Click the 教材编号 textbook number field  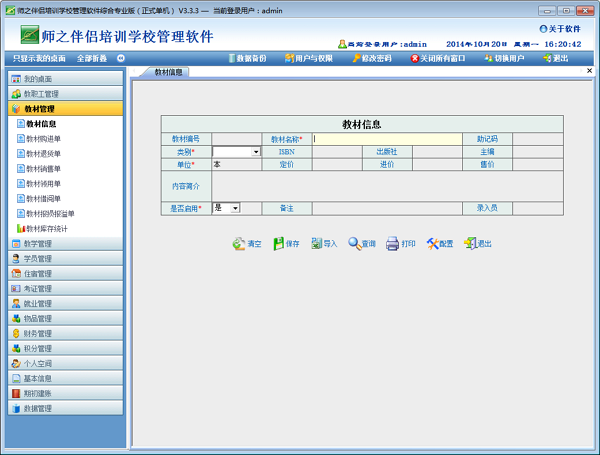pyautogui.click(x=236, y=139)
